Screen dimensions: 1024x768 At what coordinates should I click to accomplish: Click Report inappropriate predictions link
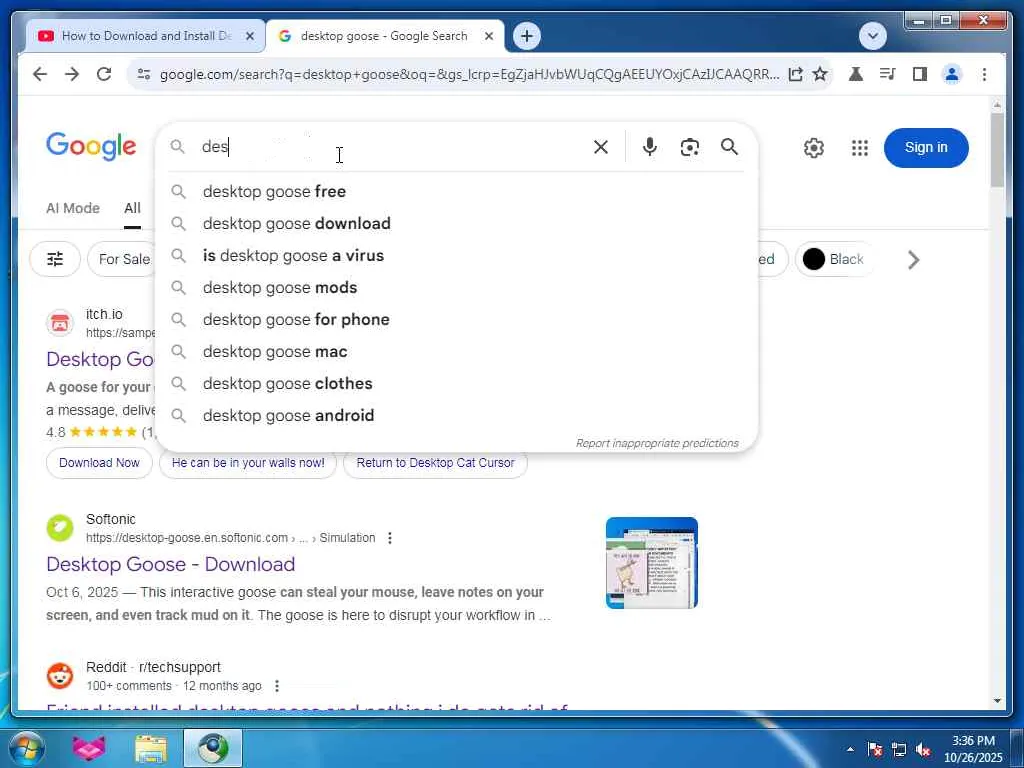(x=657, y=443)
